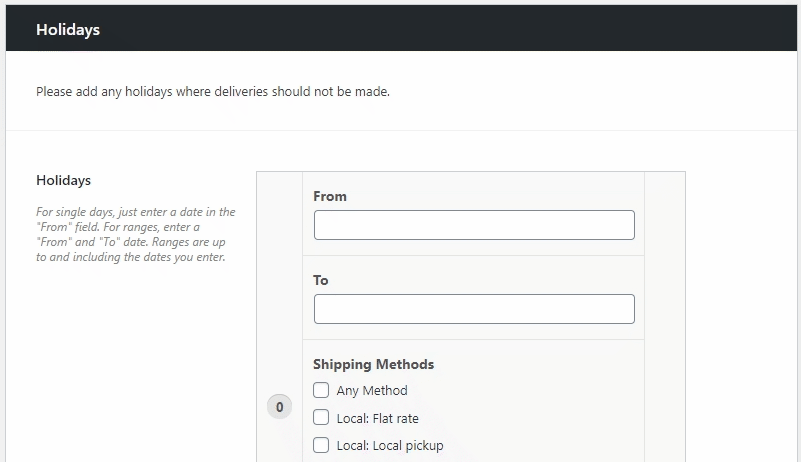
Task: Click the Holidays title in dark header
Action: 68,30
